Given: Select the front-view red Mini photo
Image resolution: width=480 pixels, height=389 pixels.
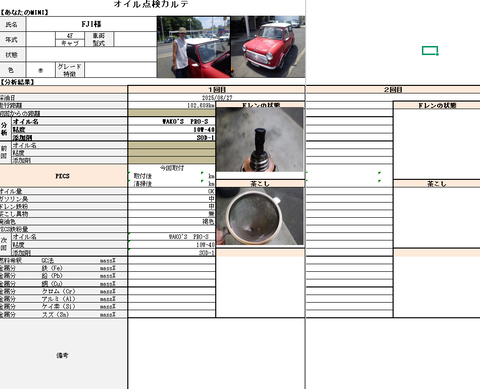Looking at the screenshot, I should click(268, 47).
